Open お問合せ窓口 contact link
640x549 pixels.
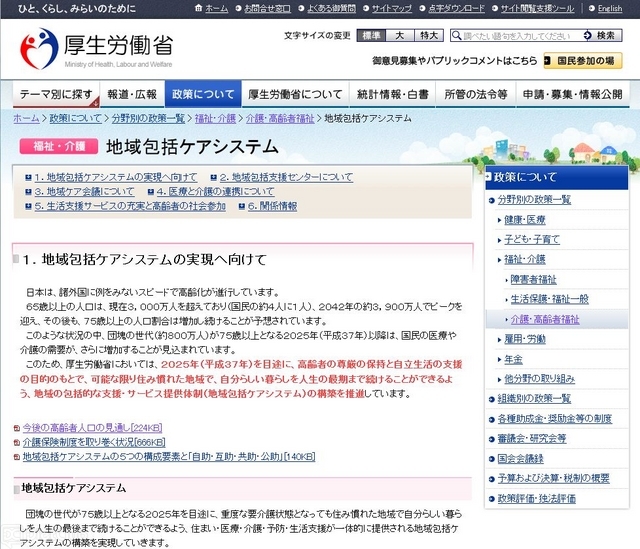[267, 9]
